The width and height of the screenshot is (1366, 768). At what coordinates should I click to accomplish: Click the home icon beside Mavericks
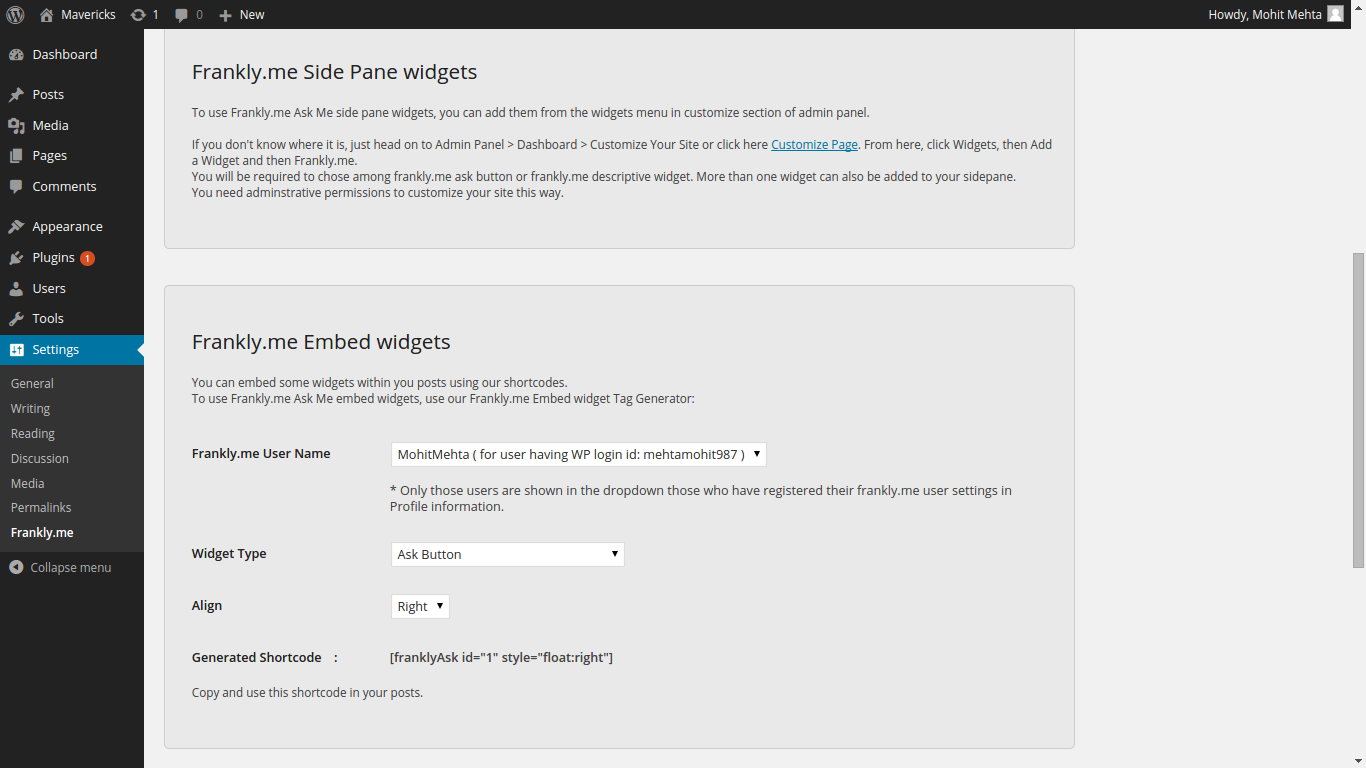[46, 14]
